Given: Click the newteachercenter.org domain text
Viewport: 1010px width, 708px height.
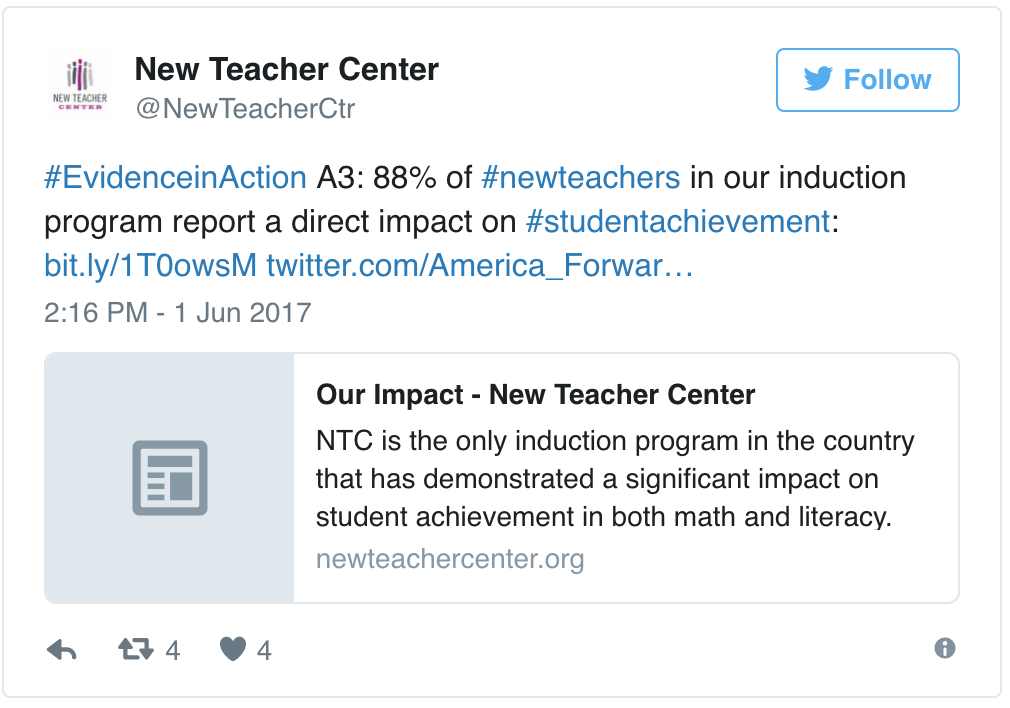Looking at the screenshot, I should point(450,558).
